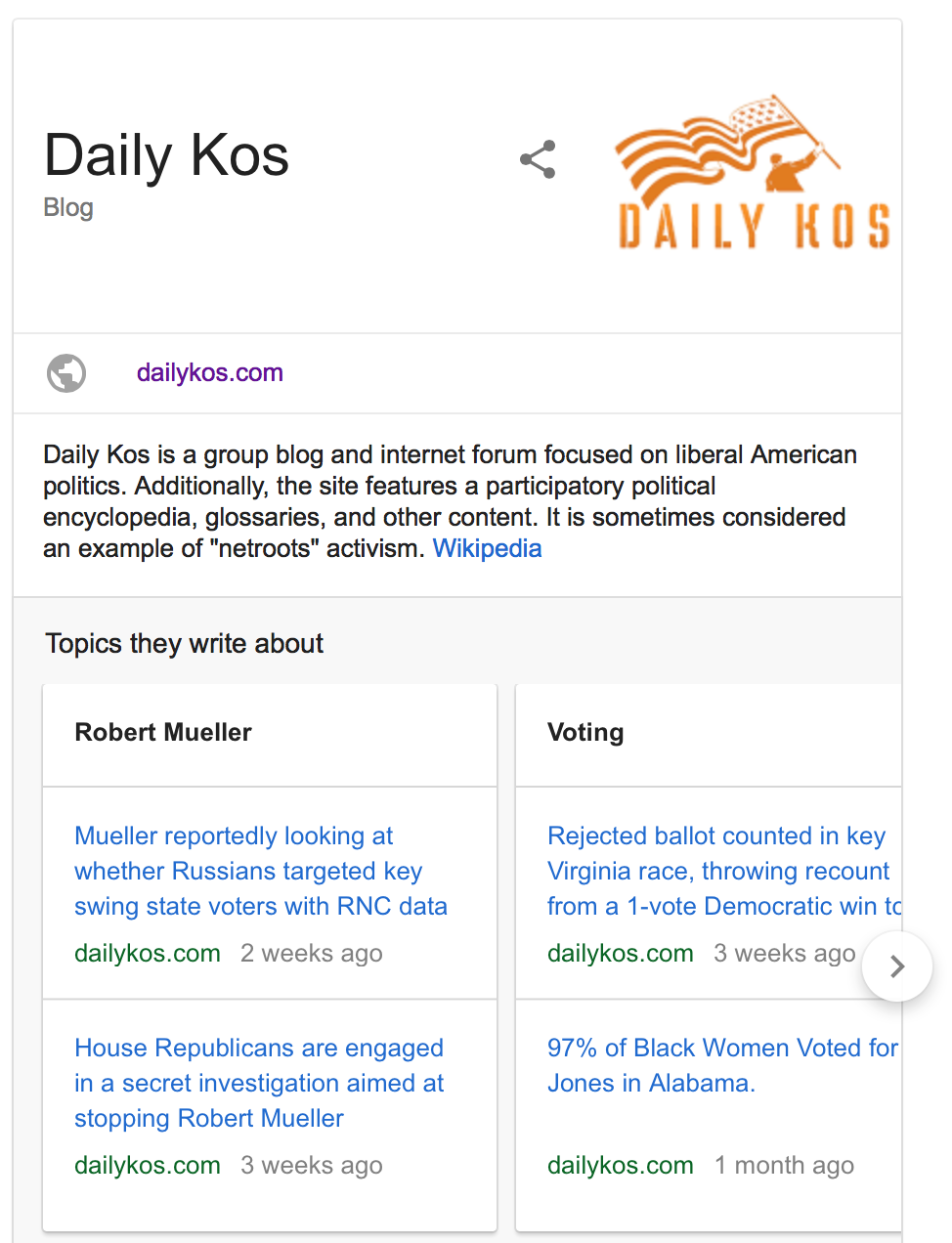Open 97% of Black Women Voted article
The width and height of the screenshot is (952, 1243).
click(x=721, y=1065)
